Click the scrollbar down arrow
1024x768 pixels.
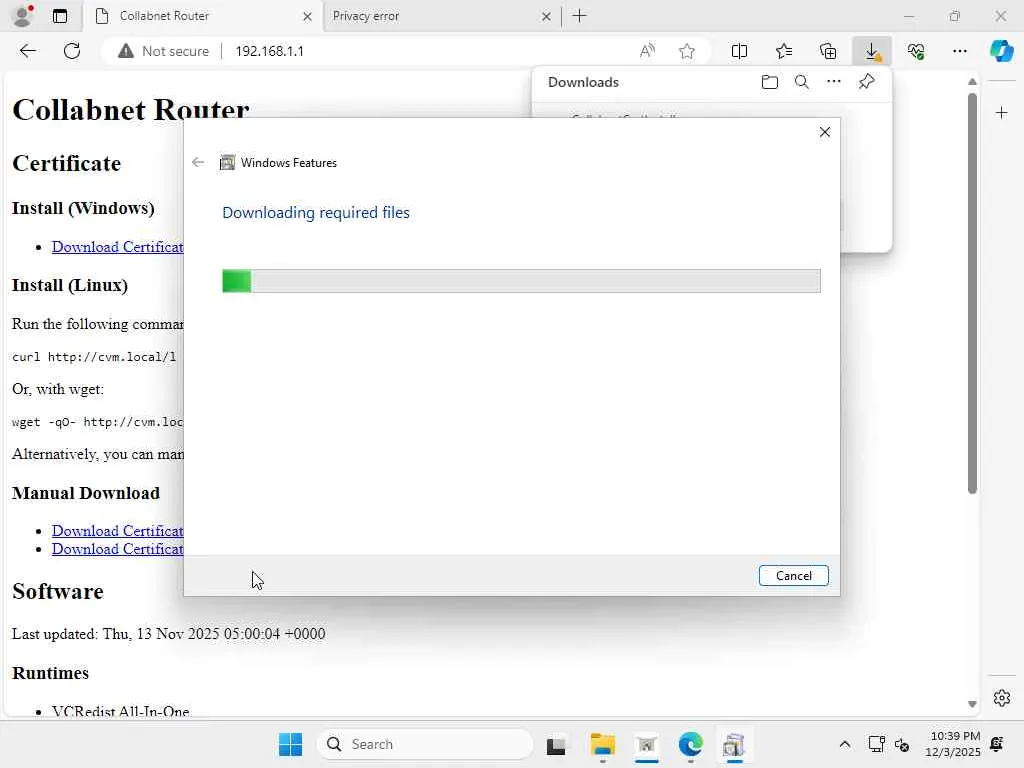[x=972, y=704]
